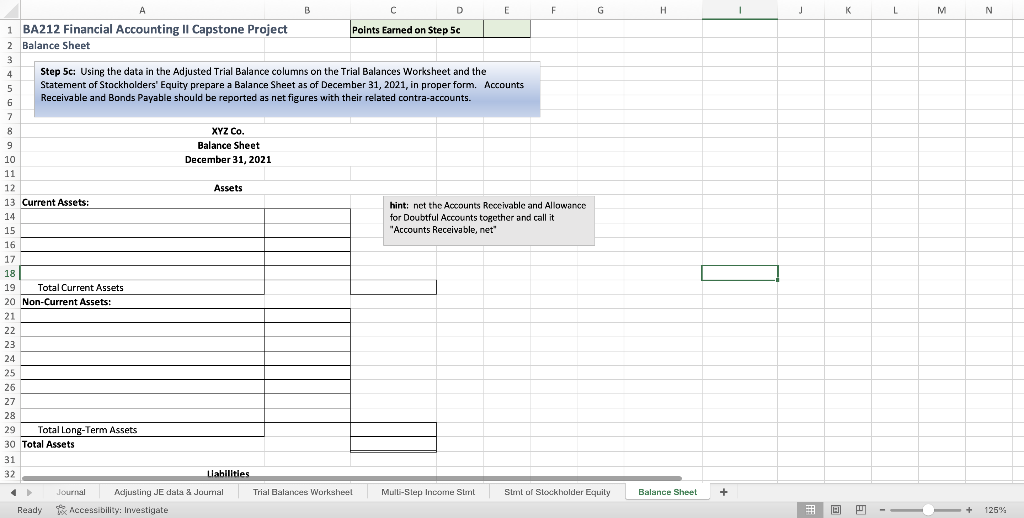Switch to Normal view icon
This screenshot has width=1024, height=518.
coord(810,510)
